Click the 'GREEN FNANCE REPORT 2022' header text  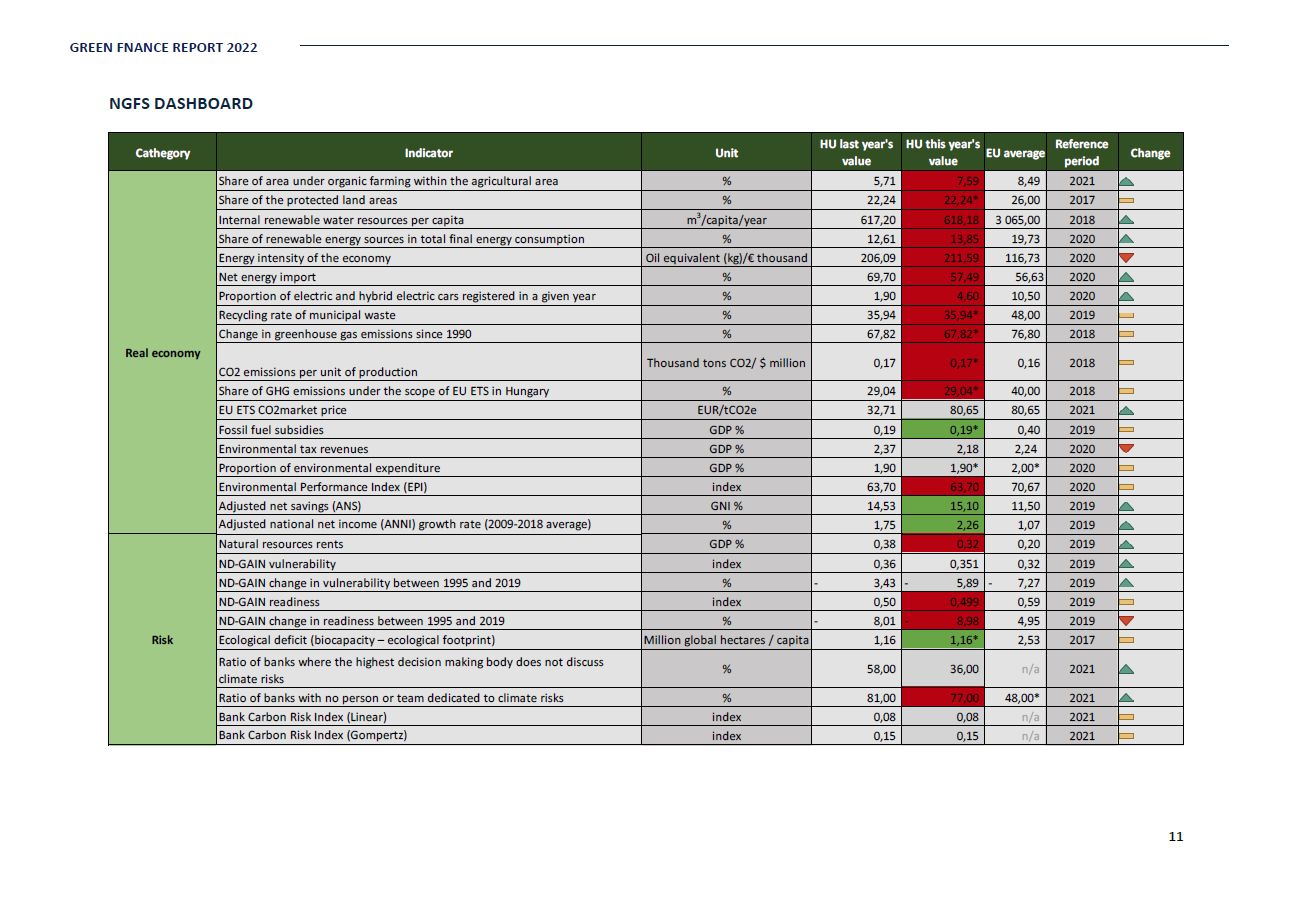(x=164, y=47)
